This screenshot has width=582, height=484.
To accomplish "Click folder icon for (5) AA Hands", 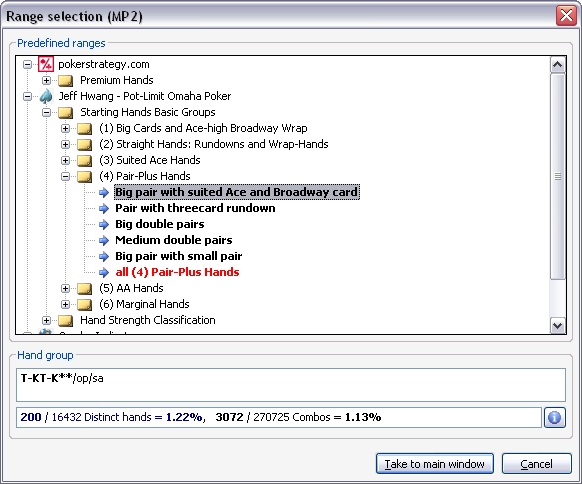I will click(x=85, y=288).
